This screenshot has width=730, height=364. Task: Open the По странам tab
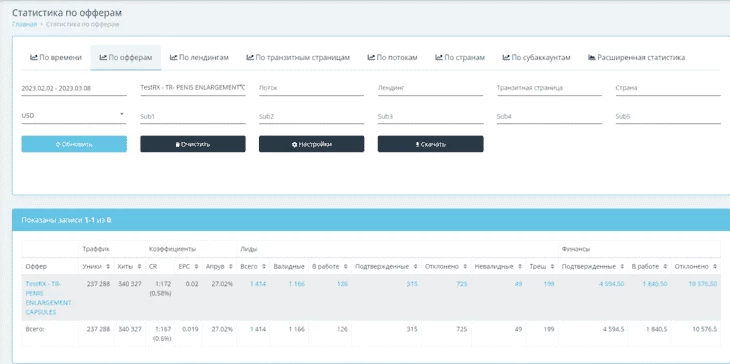(x=460, y=58)
